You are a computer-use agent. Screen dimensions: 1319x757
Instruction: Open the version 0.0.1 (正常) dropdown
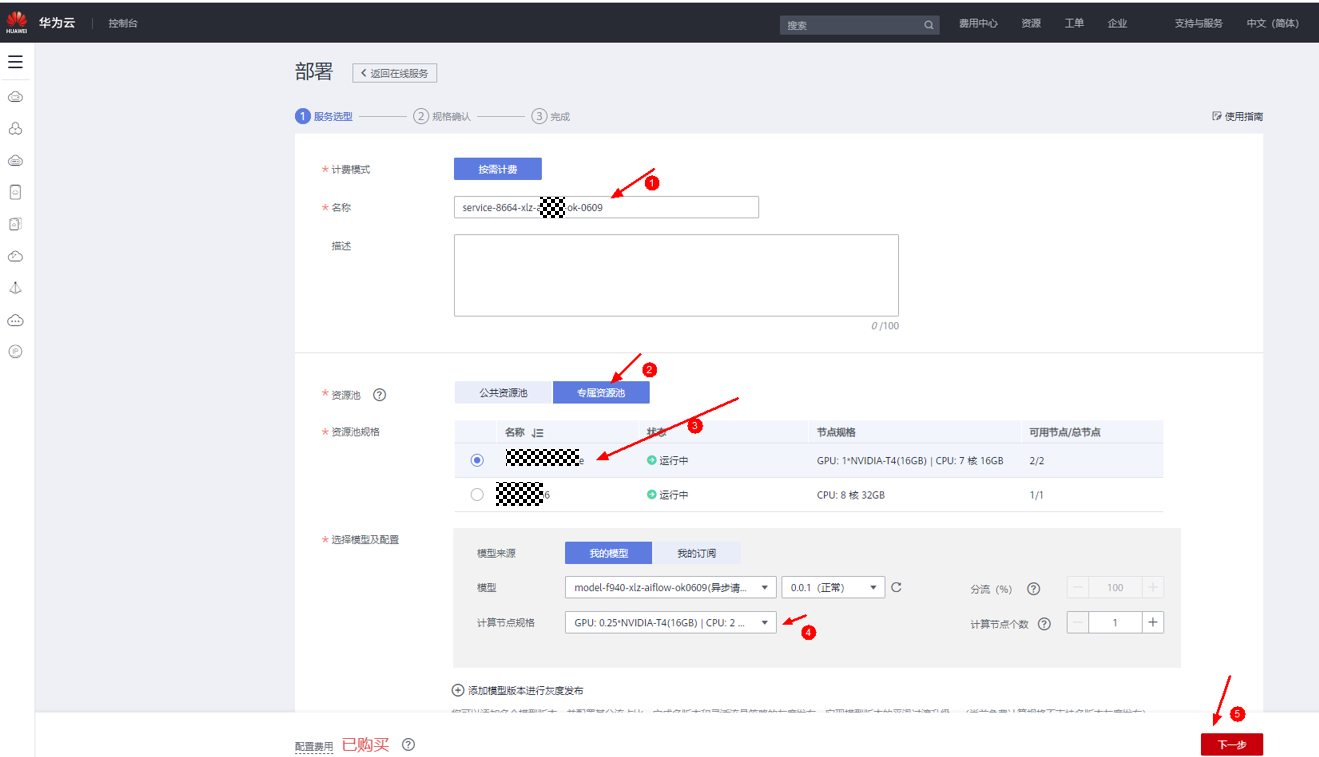tap(833, 588)
